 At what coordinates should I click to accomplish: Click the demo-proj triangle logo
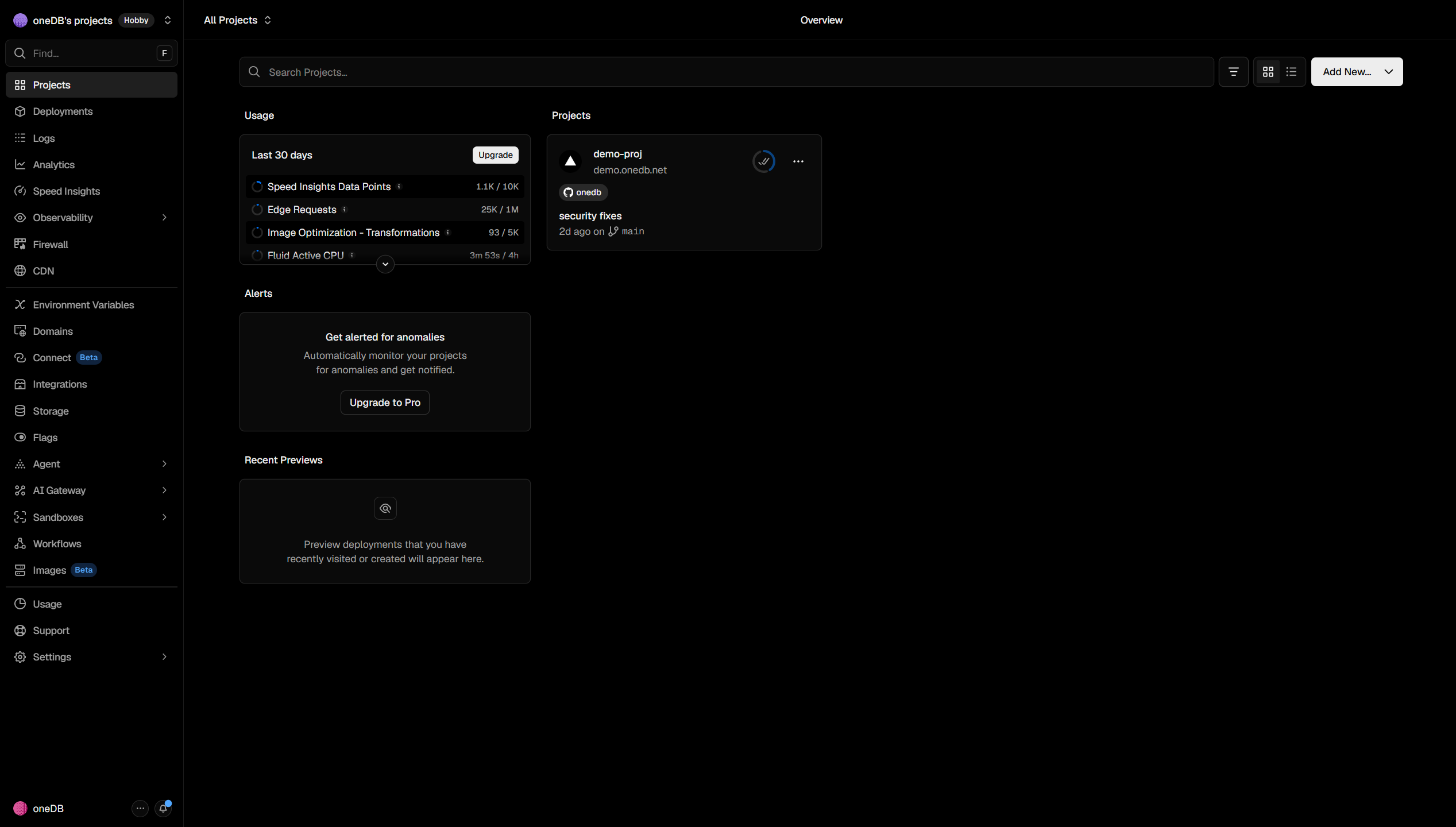coord(570,161)
